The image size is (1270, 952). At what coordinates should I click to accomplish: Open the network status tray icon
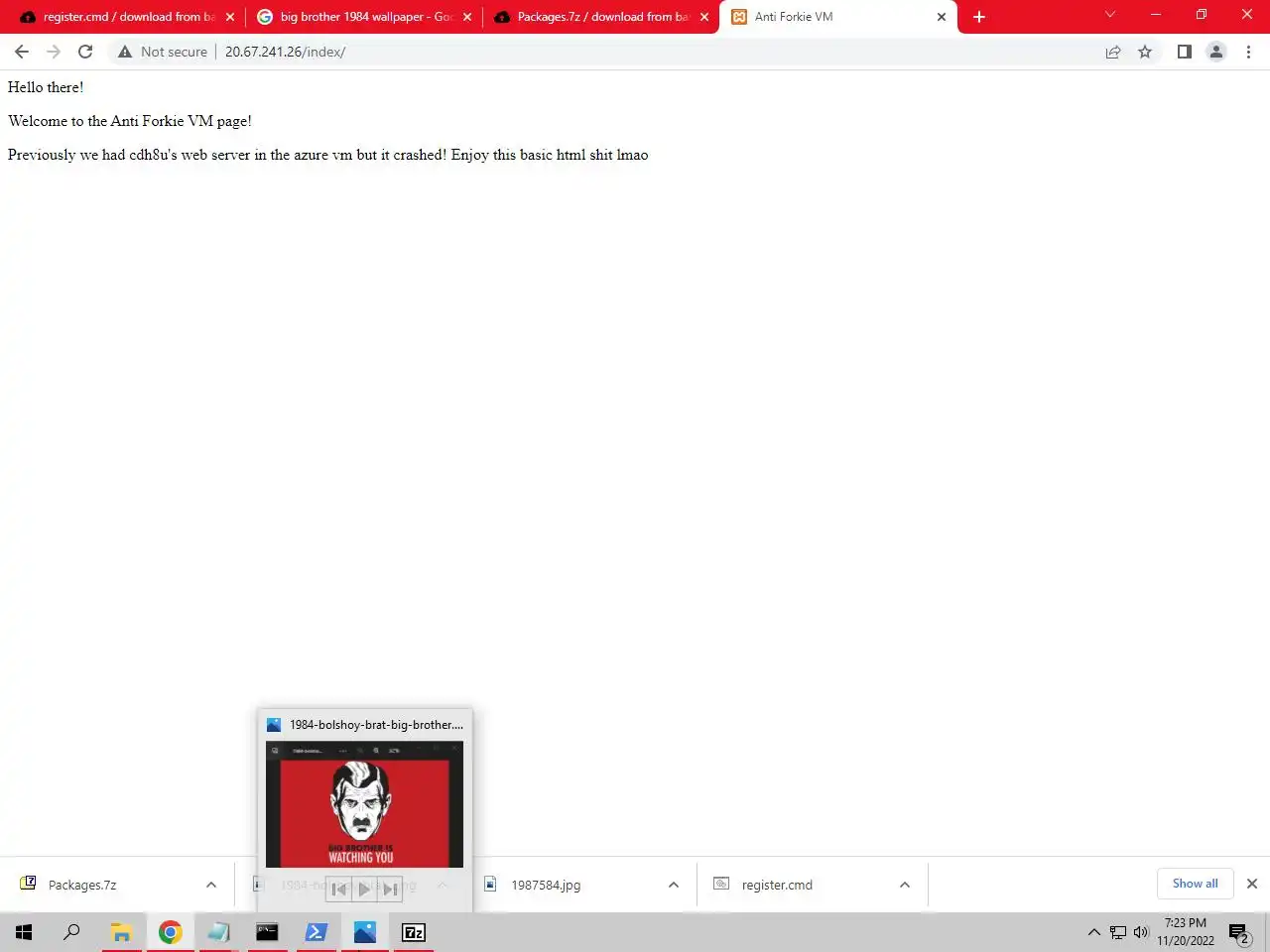[1118, 932]
